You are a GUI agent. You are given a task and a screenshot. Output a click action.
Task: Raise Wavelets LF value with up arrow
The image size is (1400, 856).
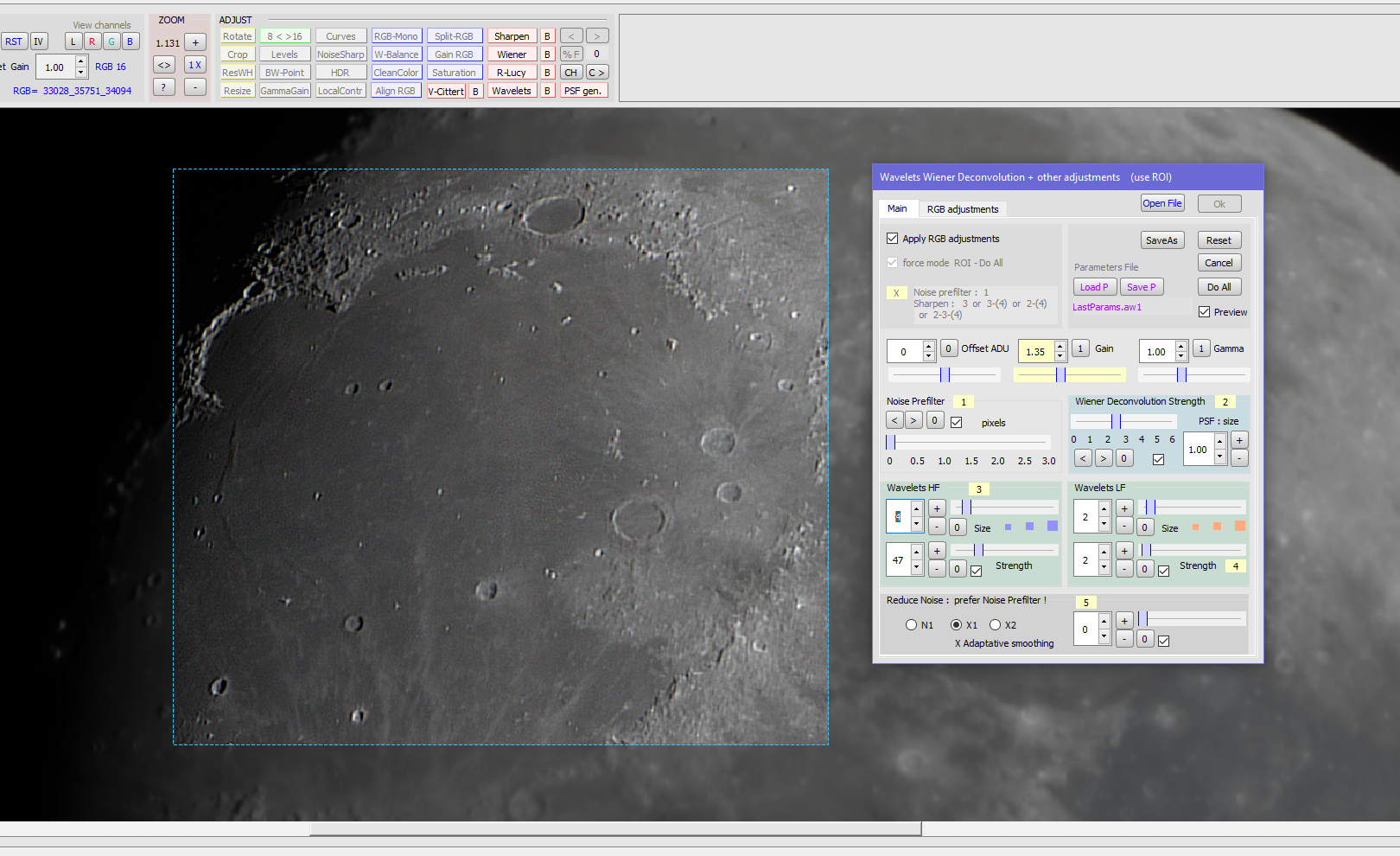tap(1104, 511)
